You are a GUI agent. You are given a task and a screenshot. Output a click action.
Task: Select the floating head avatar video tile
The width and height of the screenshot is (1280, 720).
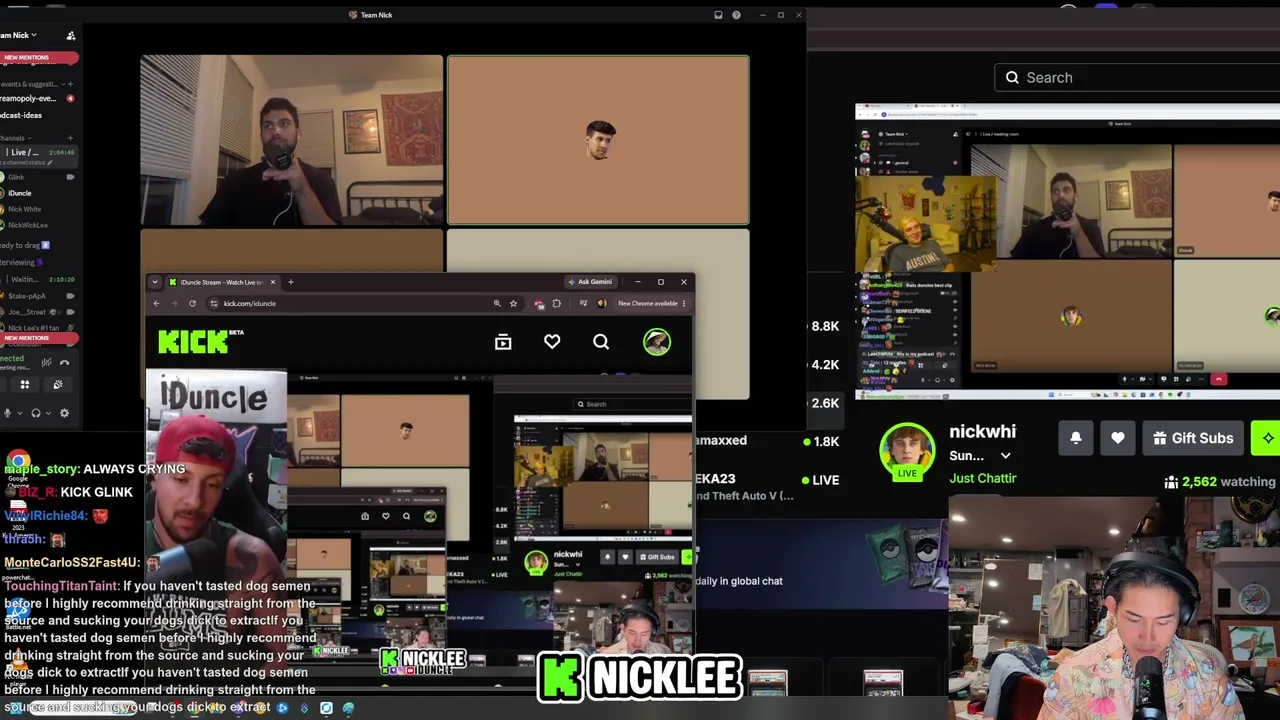pos(598,140)
